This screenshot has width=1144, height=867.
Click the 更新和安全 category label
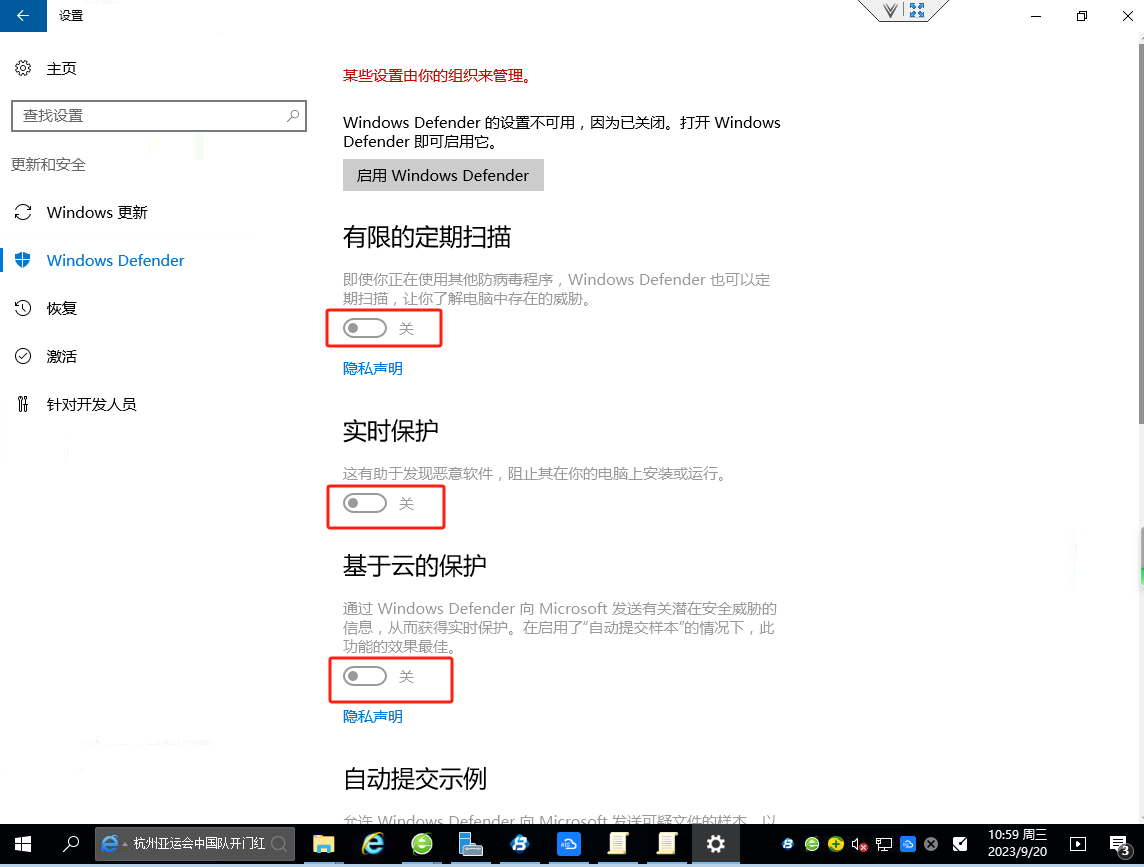pos(48,165)
